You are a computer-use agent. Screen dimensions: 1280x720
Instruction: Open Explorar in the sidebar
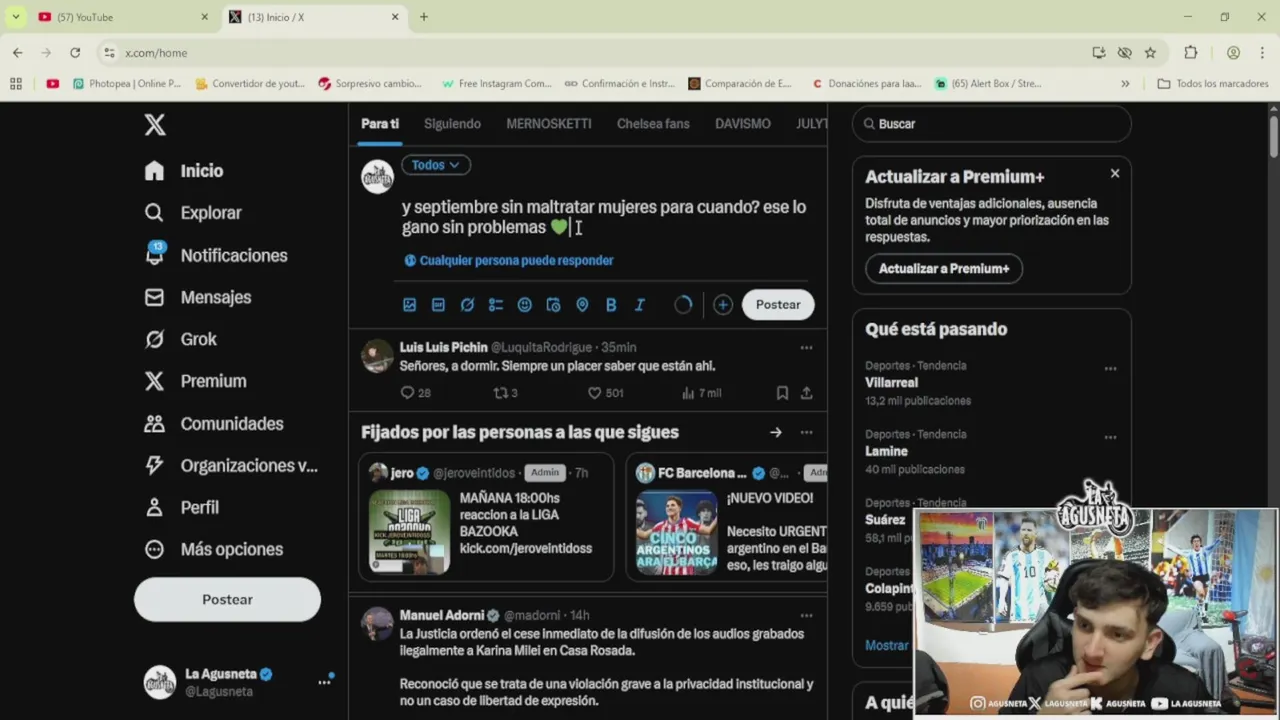point(193,213)
